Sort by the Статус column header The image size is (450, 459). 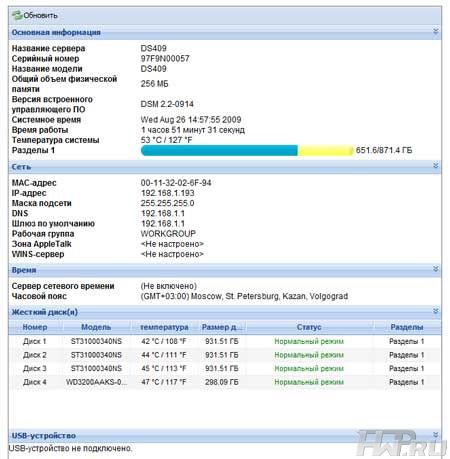[309, 327]
